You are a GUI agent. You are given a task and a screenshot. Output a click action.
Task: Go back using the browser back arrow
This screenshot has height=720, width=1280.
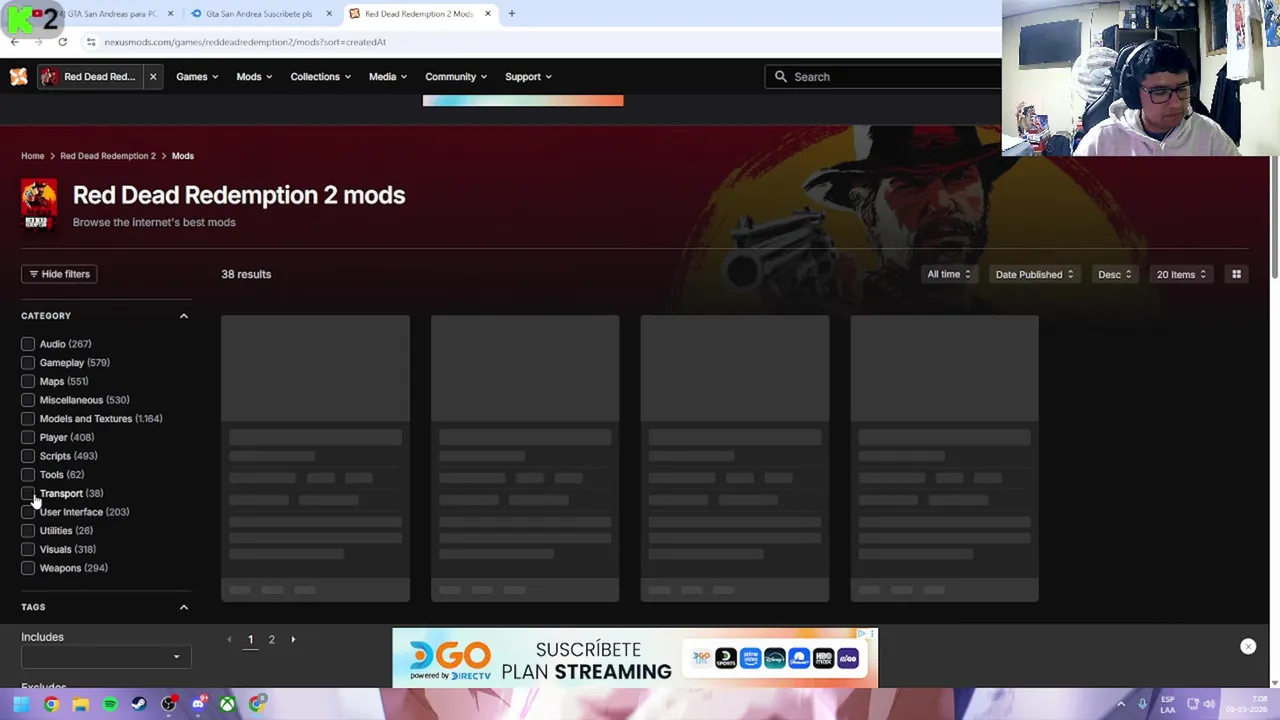14,42
